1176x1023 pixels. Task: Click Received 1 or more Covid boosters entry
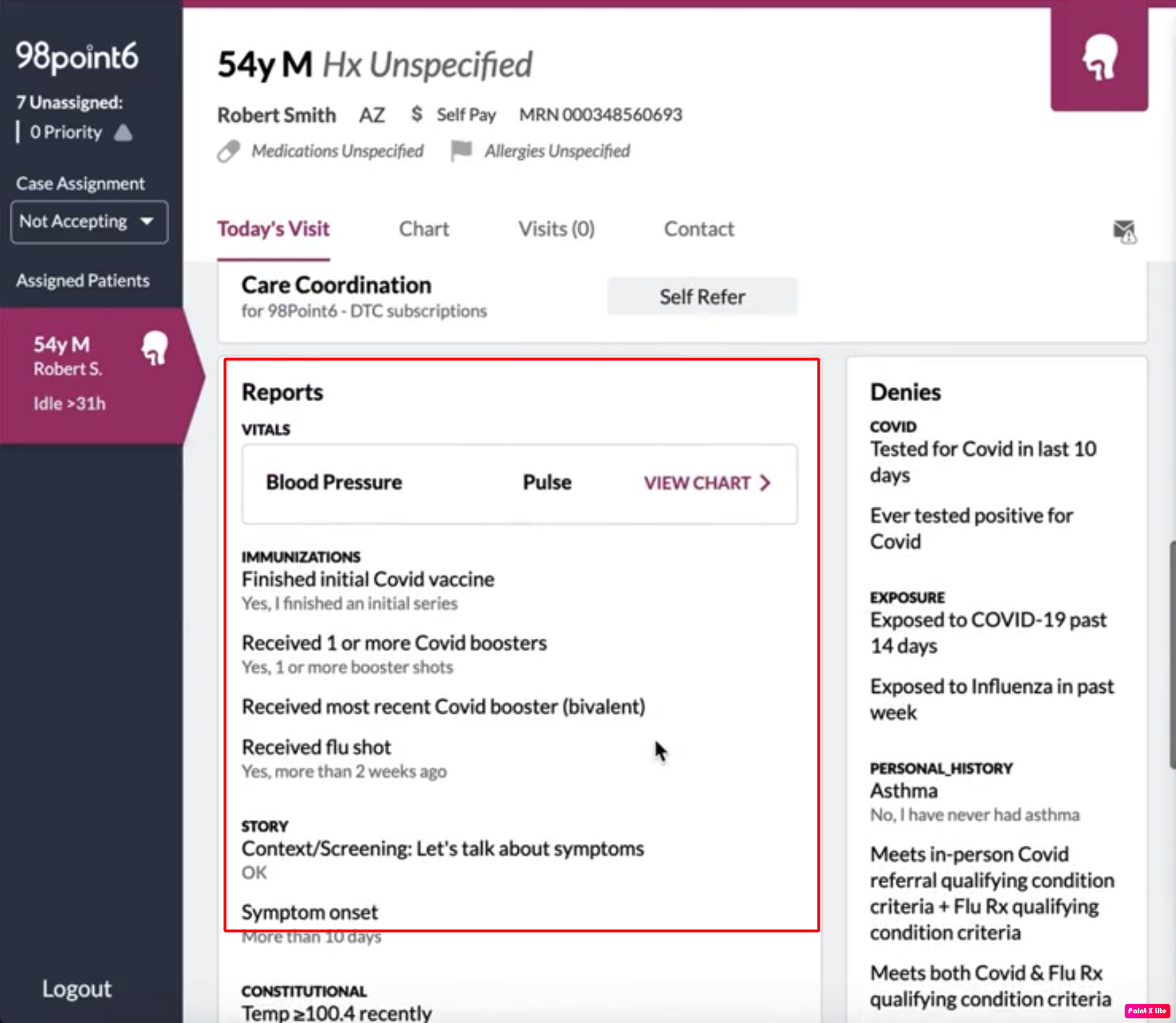(x=394, y=643)
